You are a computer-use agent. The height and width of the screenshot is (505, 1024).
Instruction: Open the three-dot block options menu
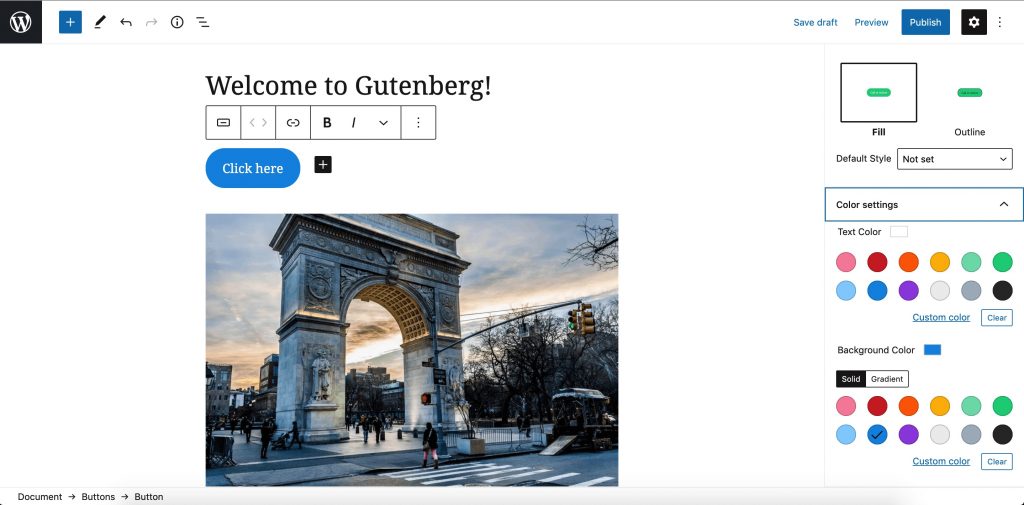(419, 122)
